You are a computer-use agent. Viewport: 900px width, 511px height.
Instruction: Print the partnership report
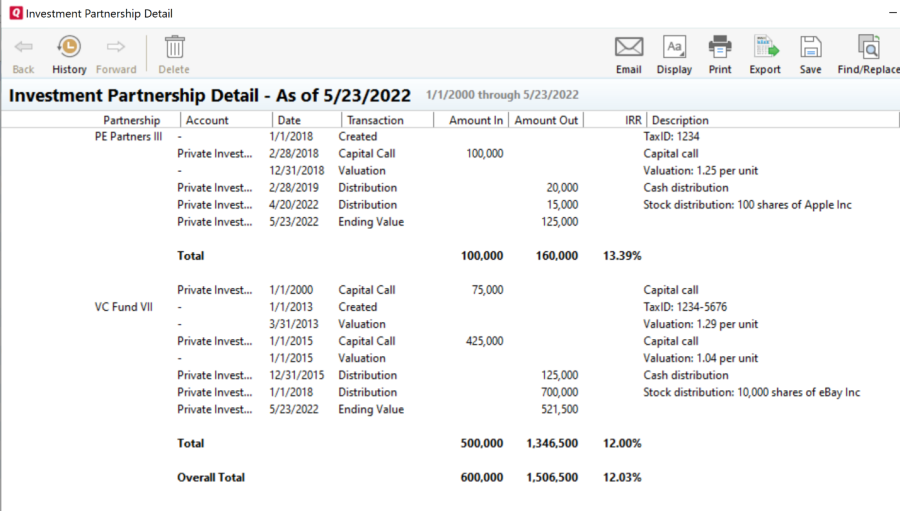click(x=720, y=47)
